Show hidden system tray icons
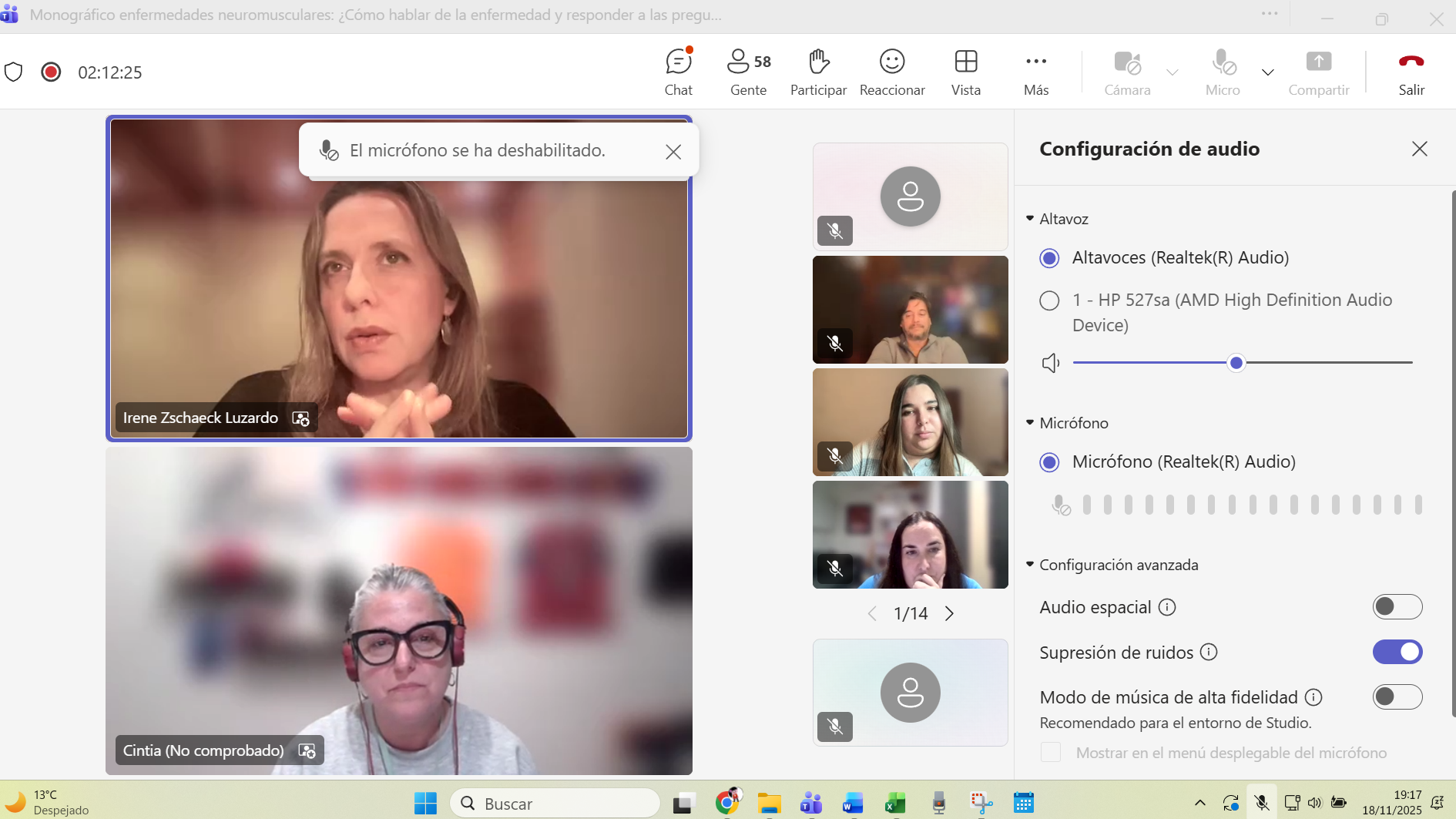The image size is (1456, 819). tap(1199, 803)
